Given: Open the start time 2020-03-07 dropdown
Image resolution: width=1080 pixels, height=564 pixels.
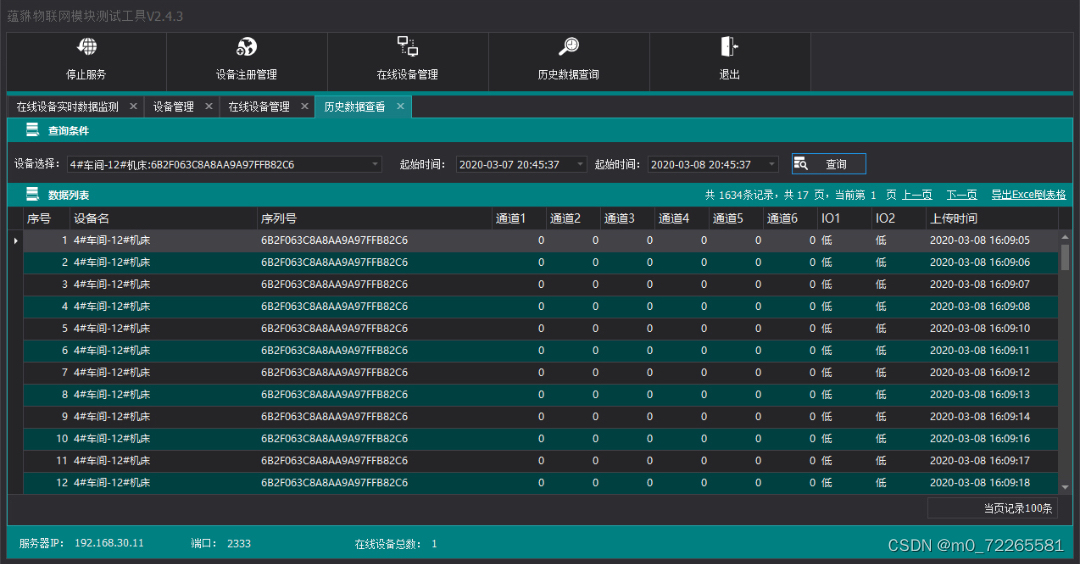Looking at the screenshot, I should coord(580,165).
